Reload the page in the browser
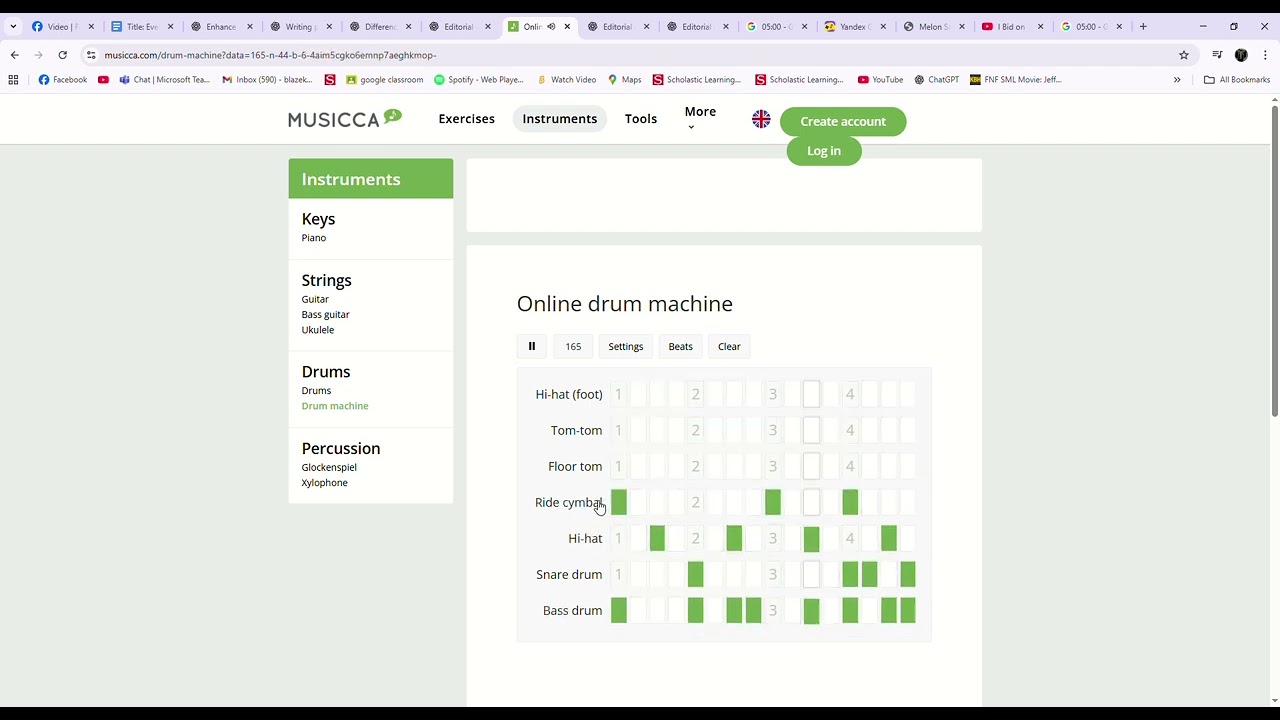This screenshot has width=1280, height=720. [62, 55]
